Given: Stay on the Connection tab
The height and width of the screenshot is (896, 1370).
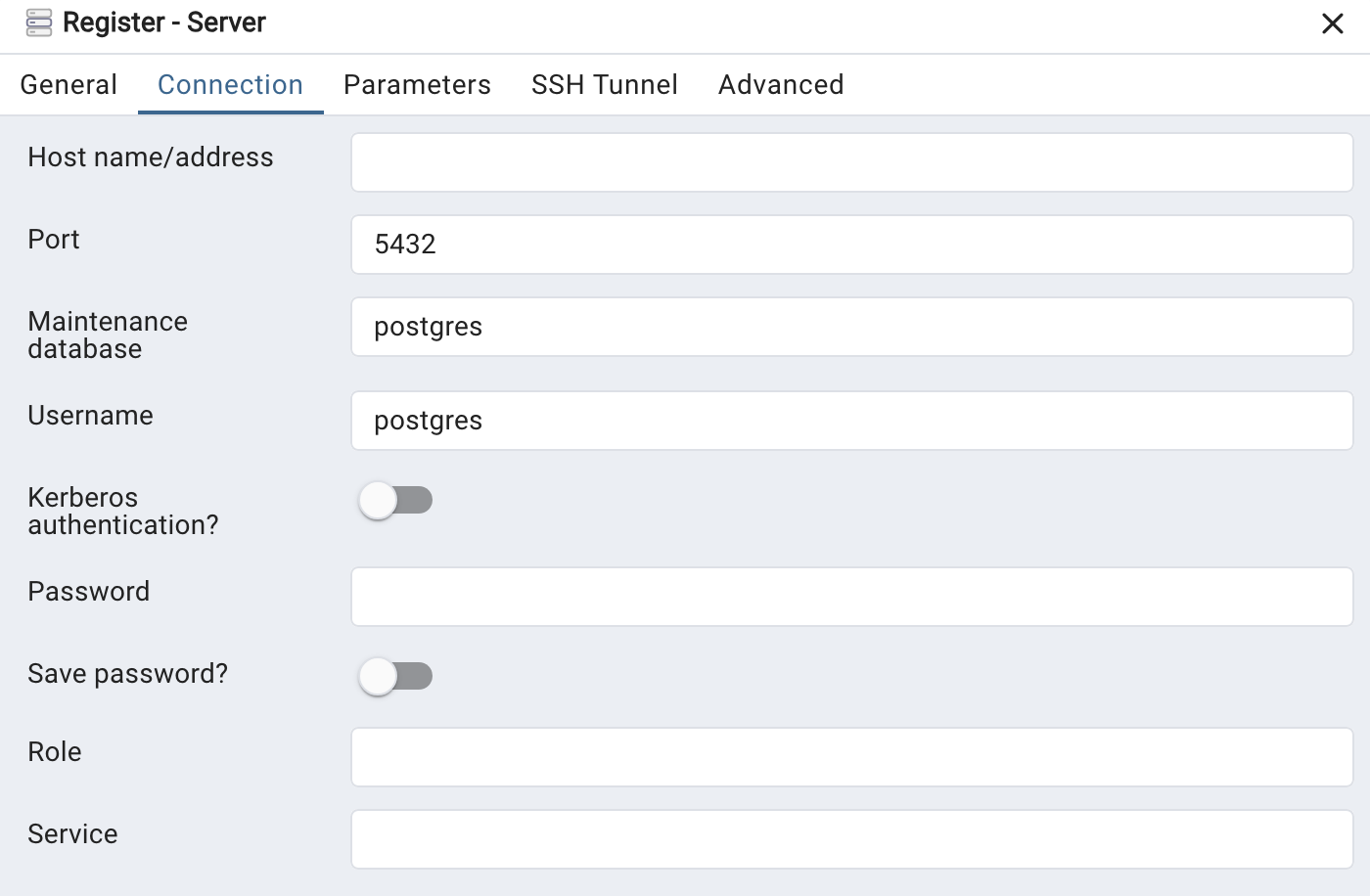Looking at the screenshot, I should pos(230,84).
